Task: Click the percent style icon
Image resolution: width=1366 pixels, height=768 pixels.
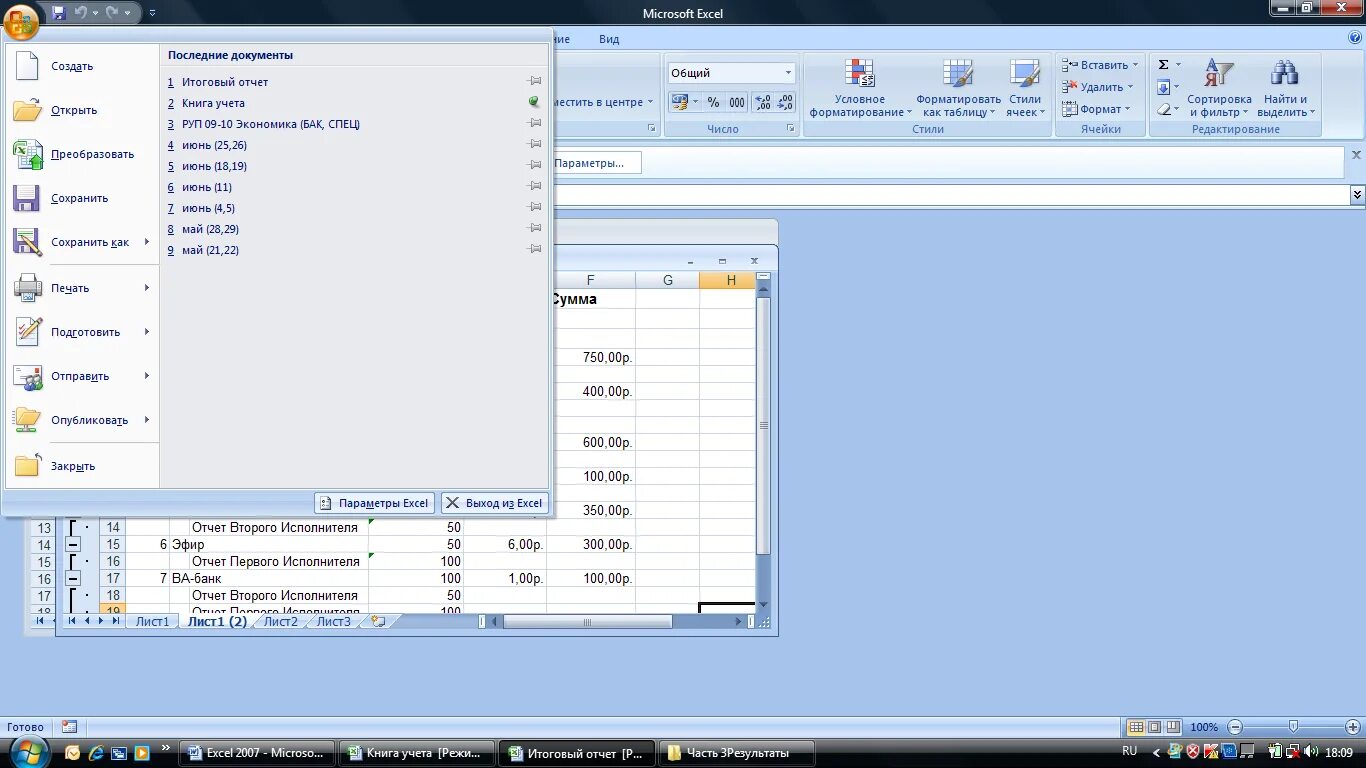Action: point(713,102)
